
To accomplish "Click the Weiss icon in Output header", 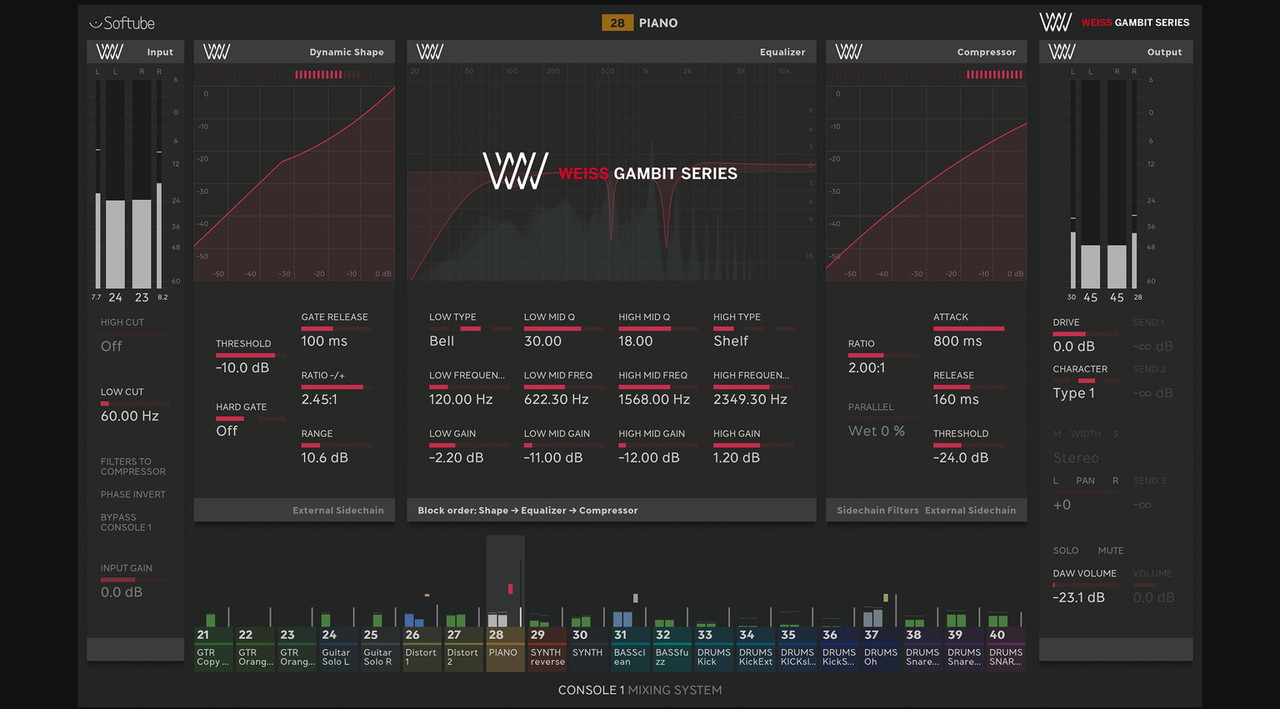I will click(x=1062, y=52).
